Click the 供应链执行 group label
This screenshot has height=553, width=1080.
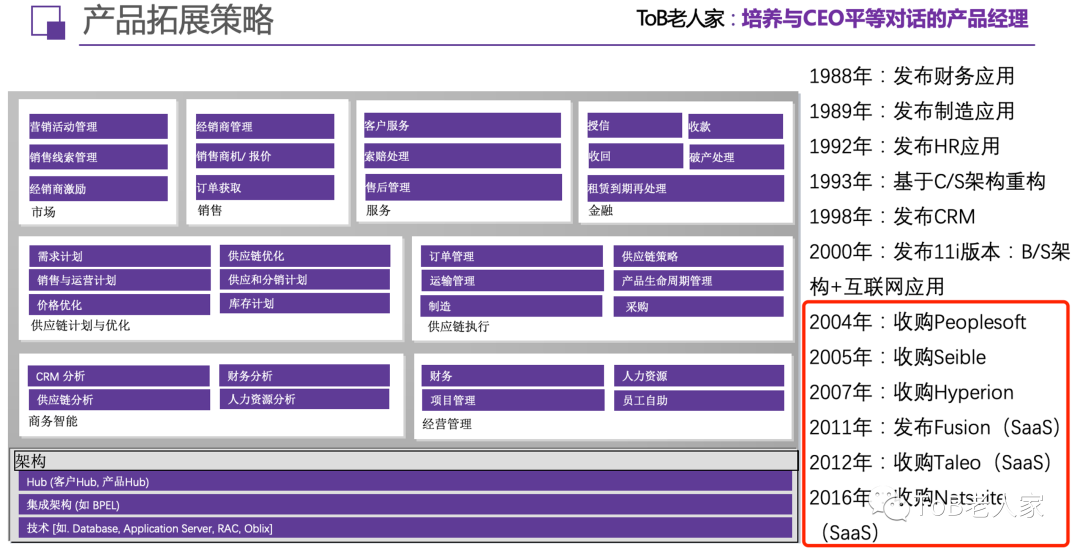tap(458, 326)
